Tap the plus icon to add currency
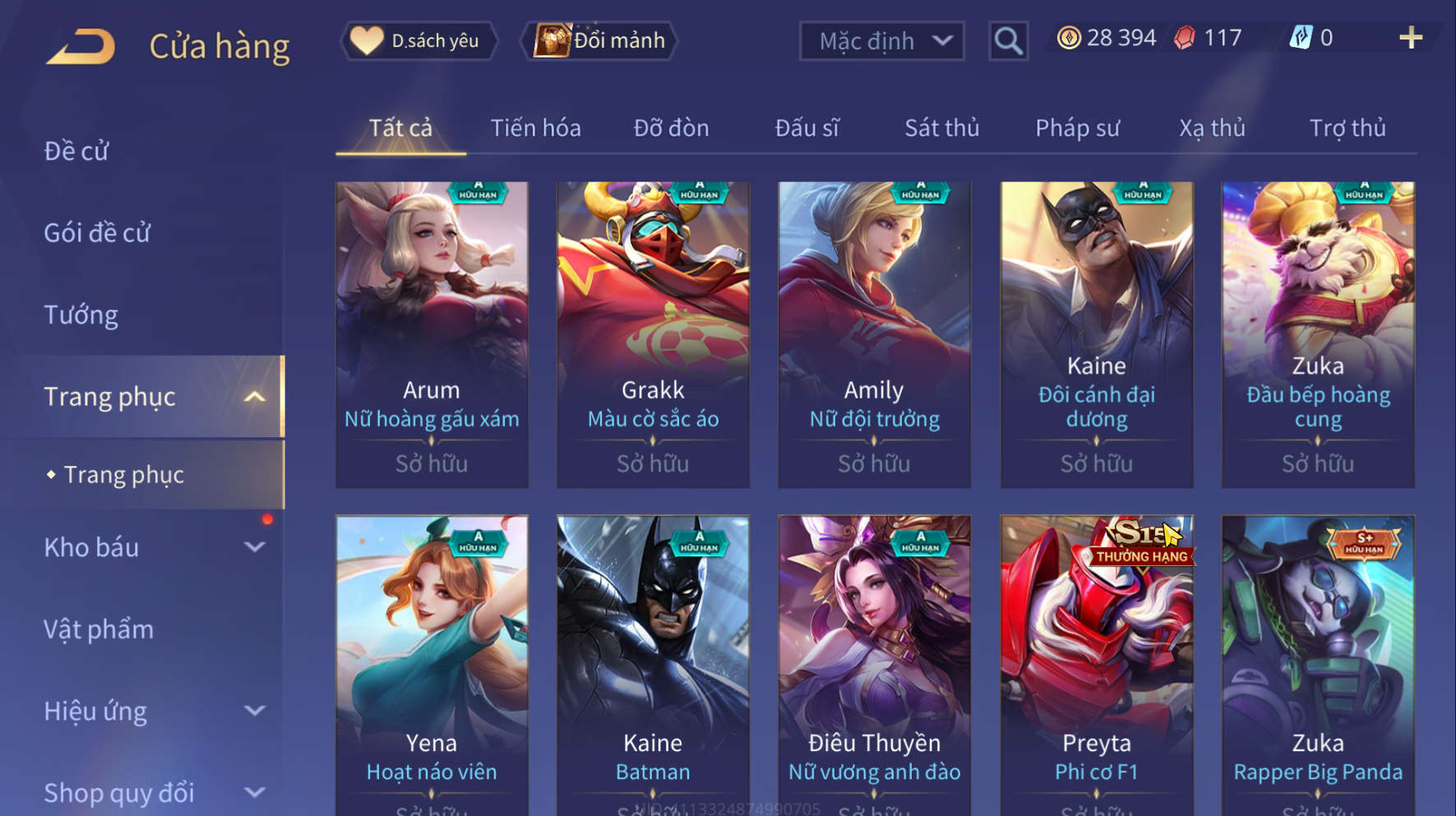The width and height of the screenshot is (1456, 816). tap(1411, 37)
